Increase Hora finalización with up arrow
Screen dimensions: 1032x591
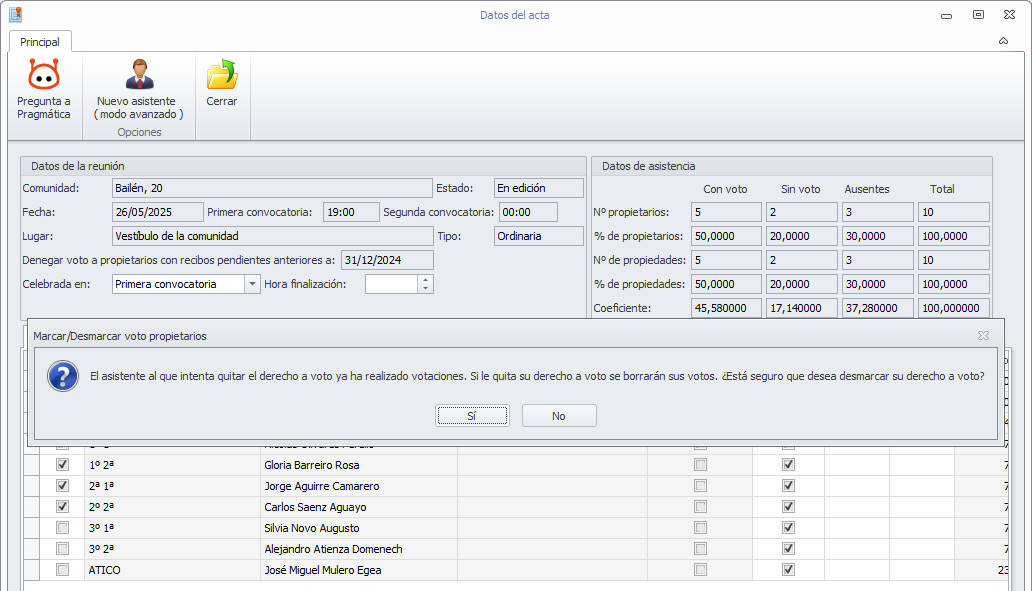(x=425, y=280)
